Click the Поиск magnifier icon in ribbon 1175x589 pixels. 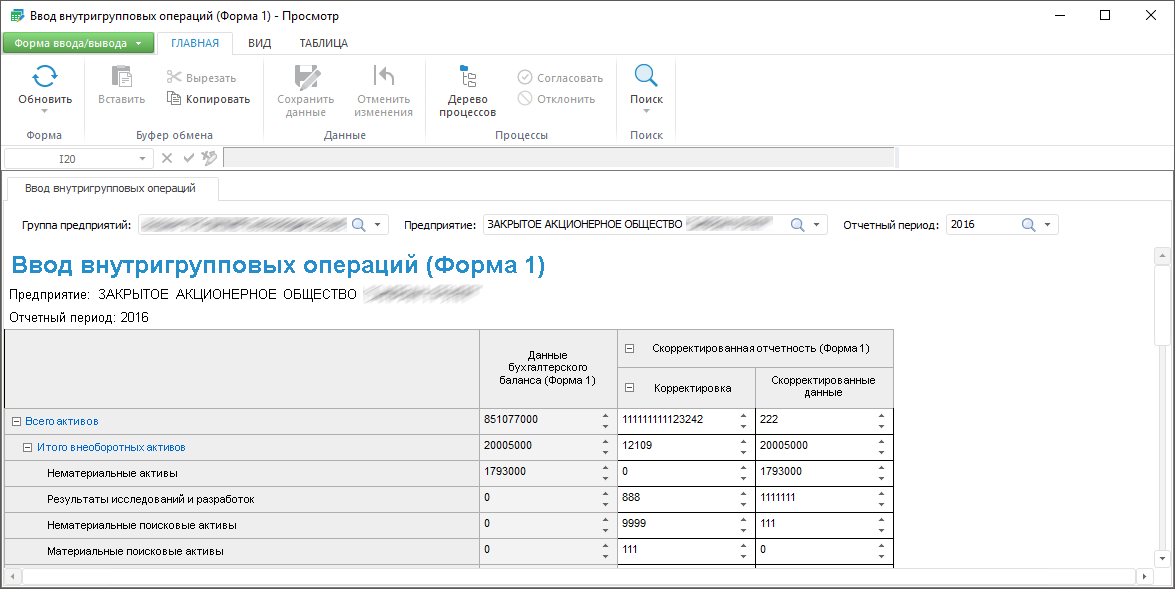646,76
